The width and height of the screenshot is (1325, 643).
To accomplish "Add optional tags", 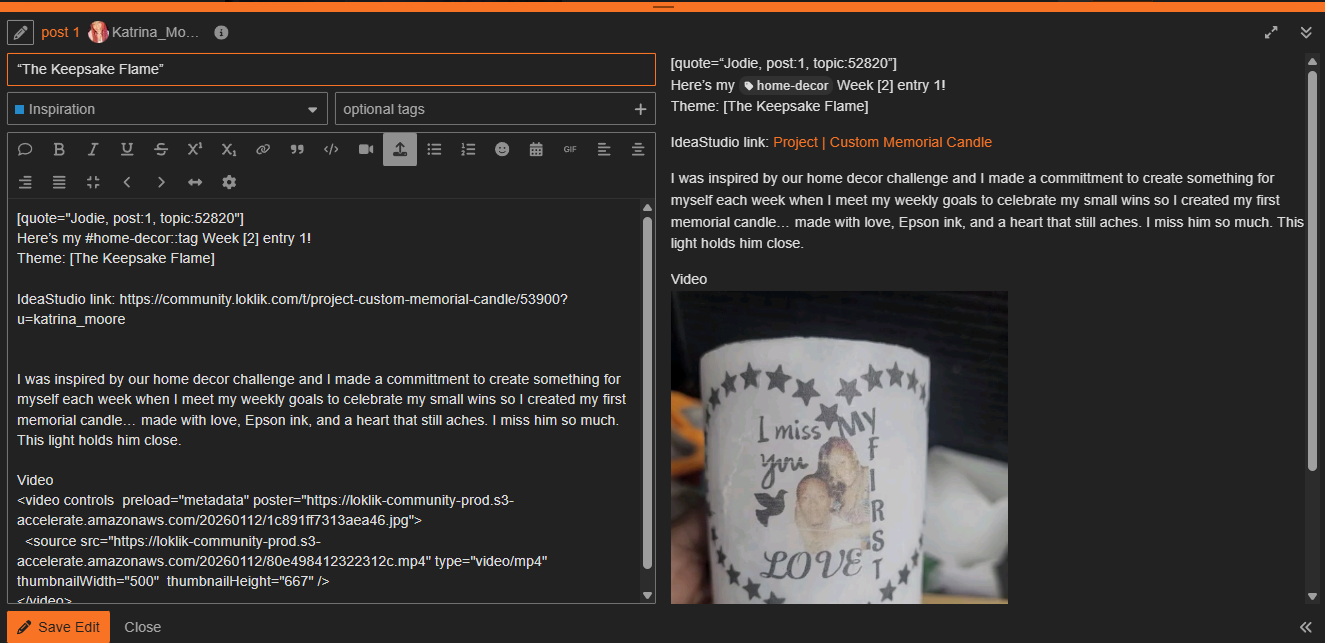I will [494, 109].
